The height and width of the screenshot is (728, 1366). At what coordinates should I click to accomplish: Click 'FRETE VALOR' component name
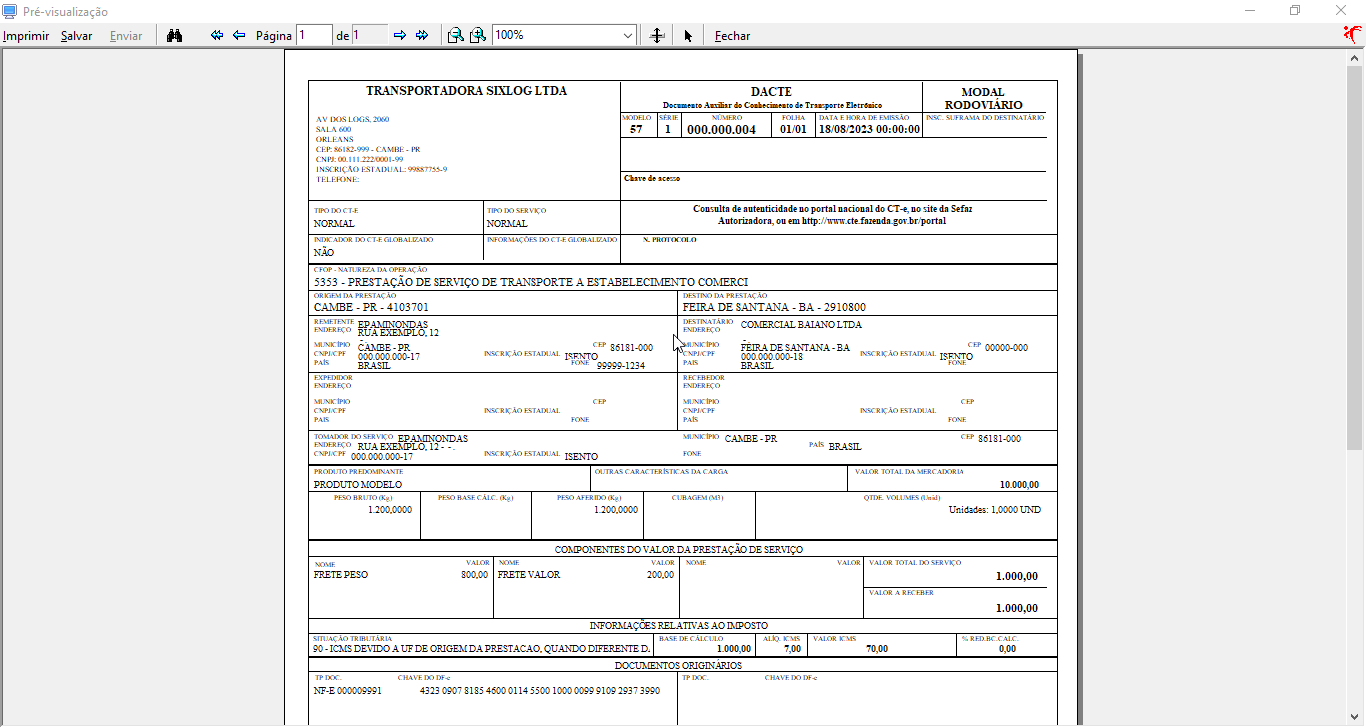point(529,575)
